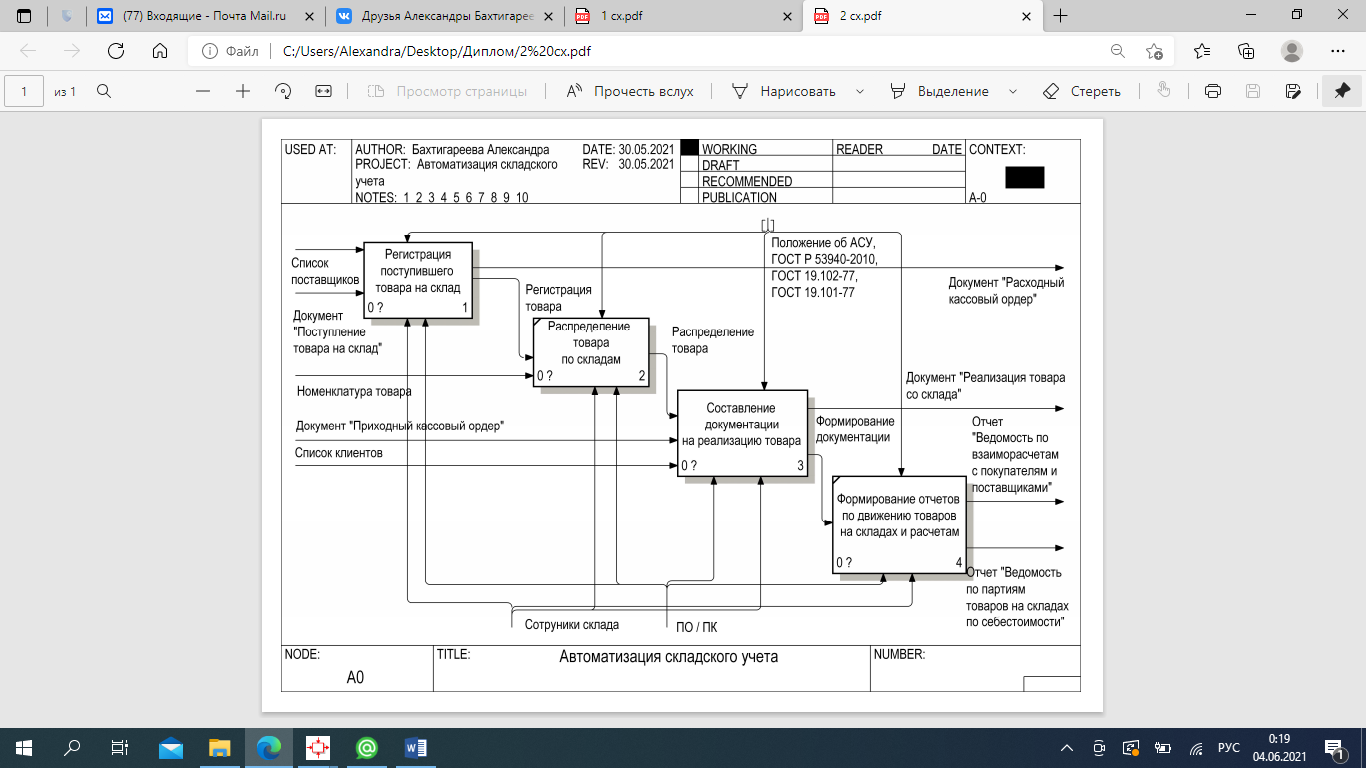Activate the Нарисовать drawing tool
1366x768 pixels.
(784, 91)
